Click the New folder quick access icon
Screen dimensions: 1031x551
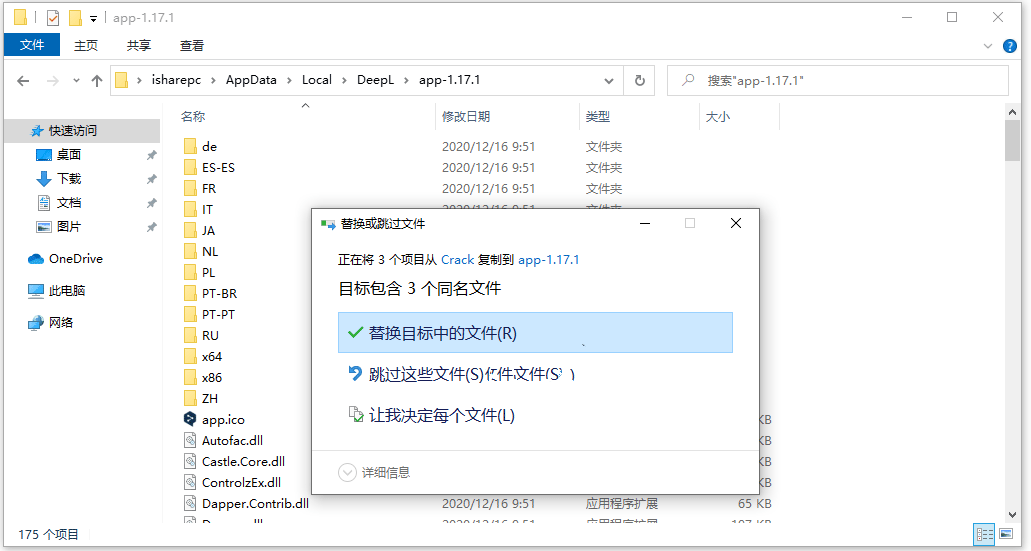coord(76,18)
